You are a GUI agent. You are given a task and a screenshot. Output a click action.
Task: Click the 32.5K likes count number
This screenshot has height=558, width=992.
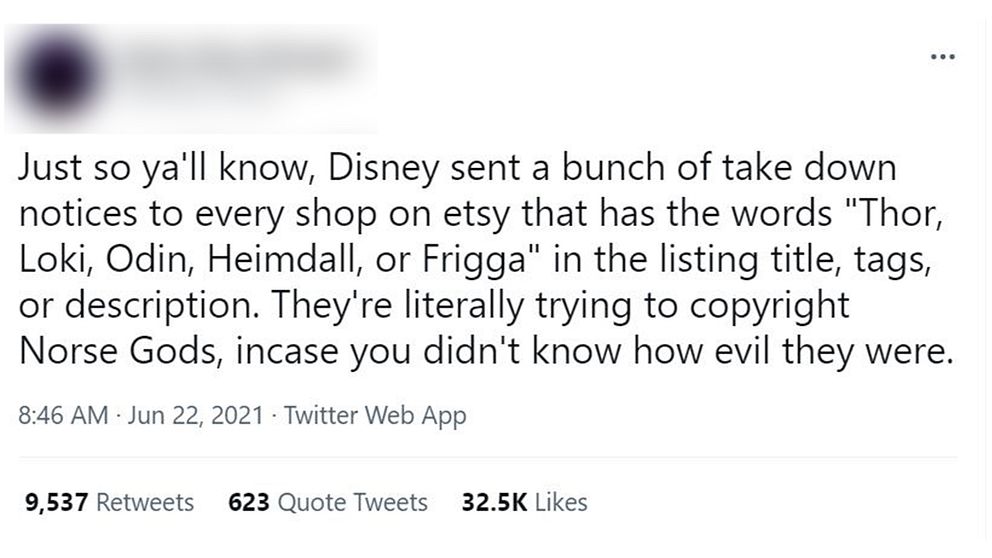click(494, 502)
